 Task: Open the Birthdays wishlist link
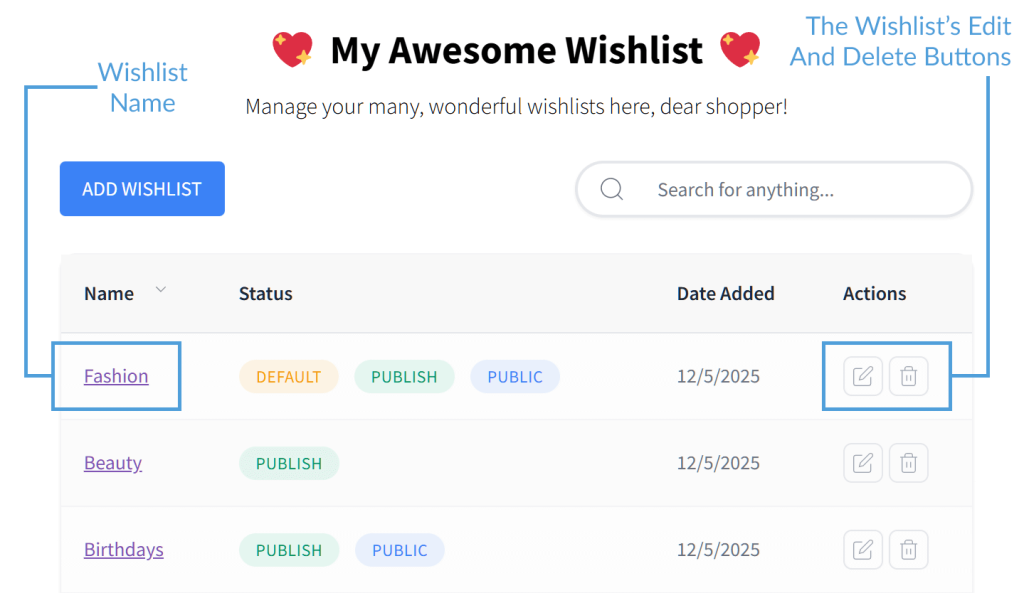[123, 549]
